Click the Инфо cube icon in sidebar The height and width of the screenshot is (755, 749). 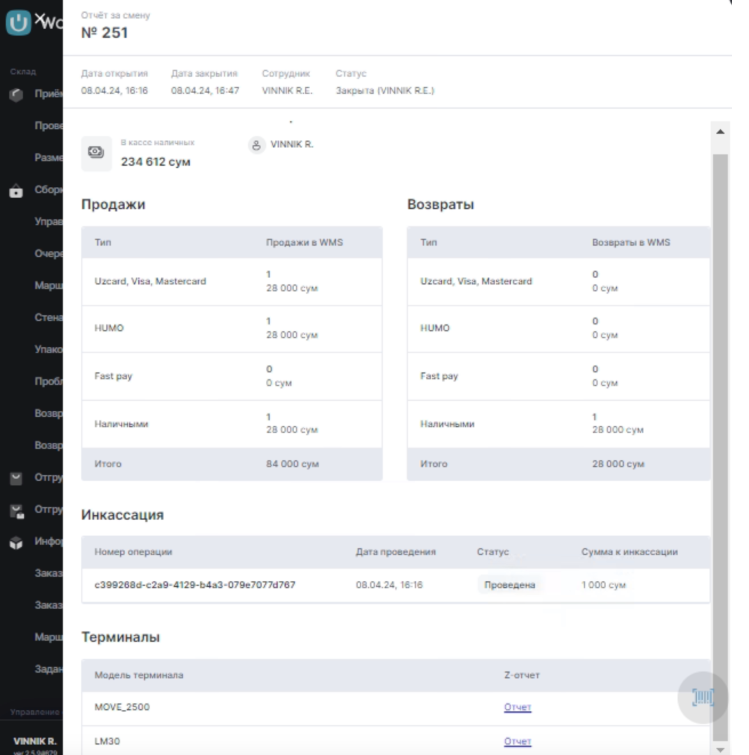point(16,543)
